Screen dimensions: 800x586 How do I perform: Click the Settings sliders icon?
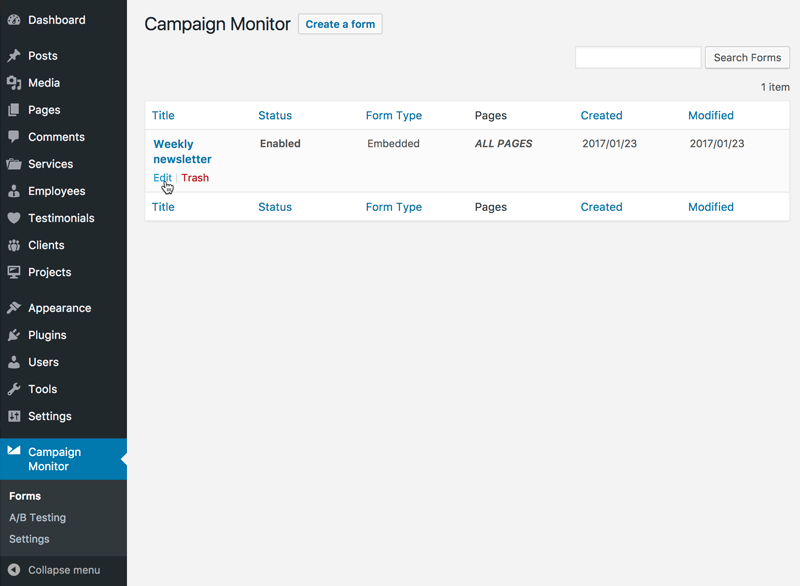[x=14, y=416]
